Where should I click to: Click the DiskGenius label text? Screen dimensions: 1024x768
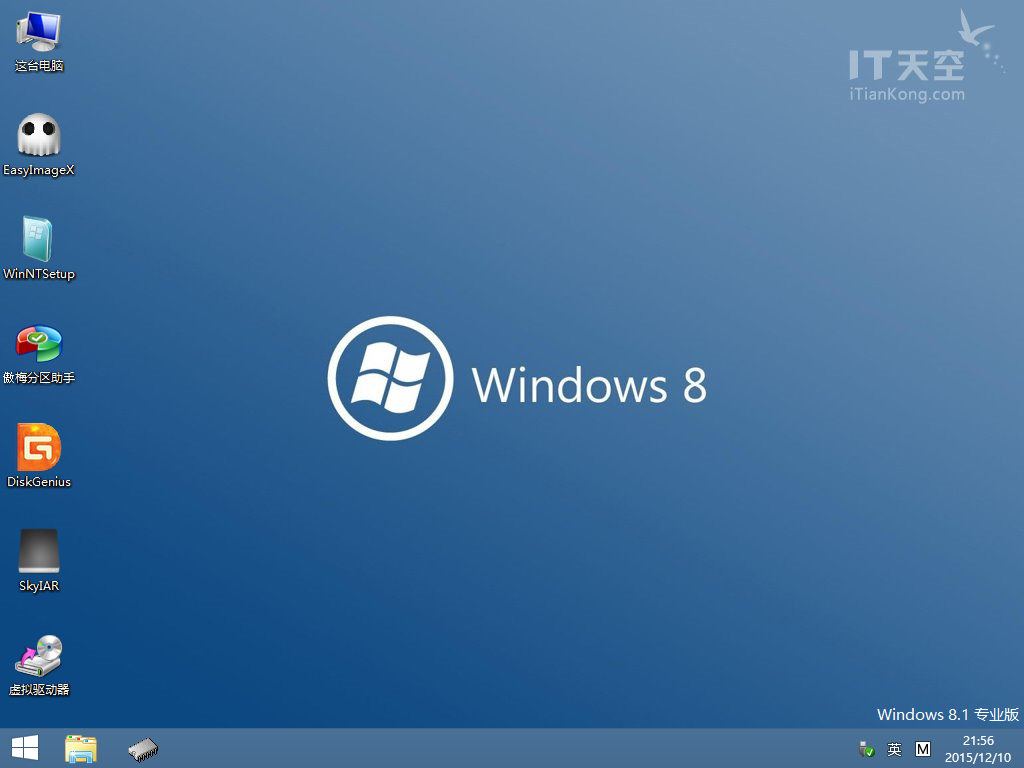coord(39,482)
